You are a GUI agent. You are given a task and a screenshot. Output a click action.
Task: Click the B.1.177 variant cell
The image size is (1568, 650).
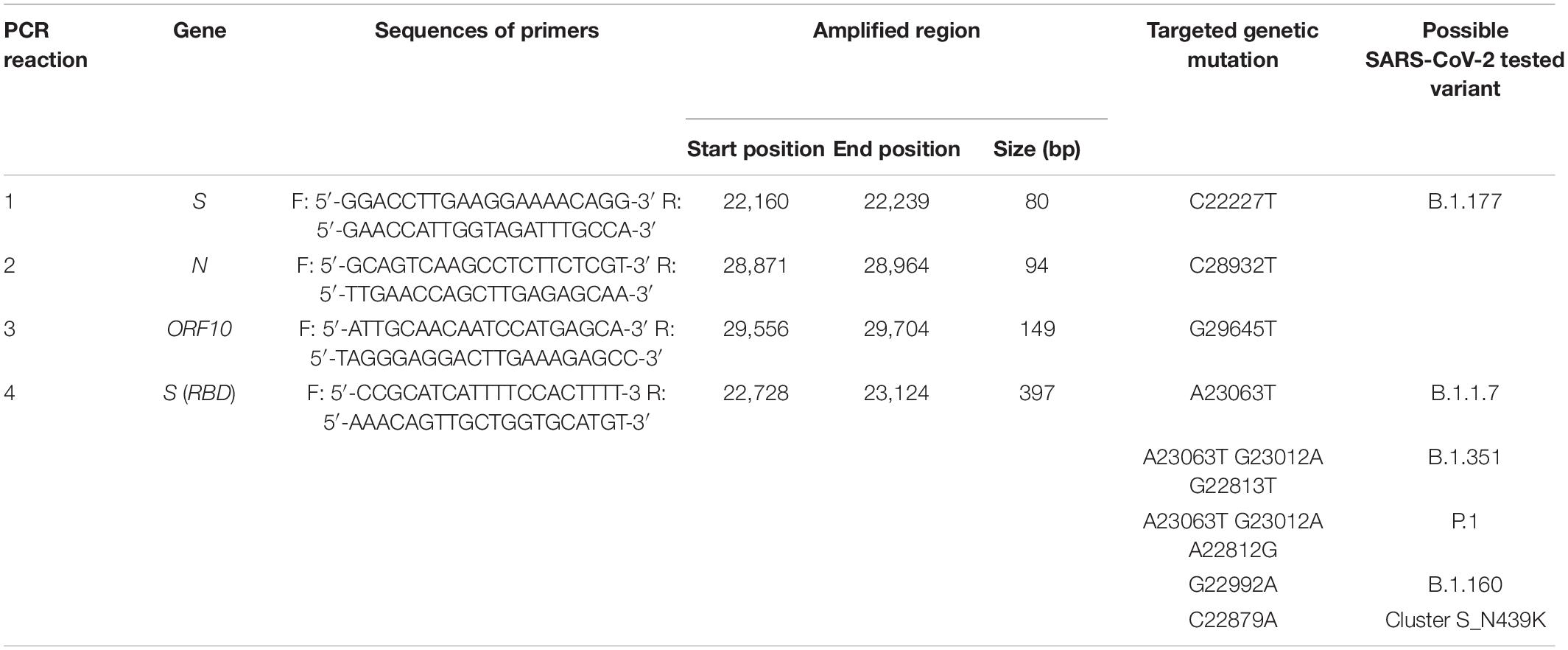[x=1465, y=202]
